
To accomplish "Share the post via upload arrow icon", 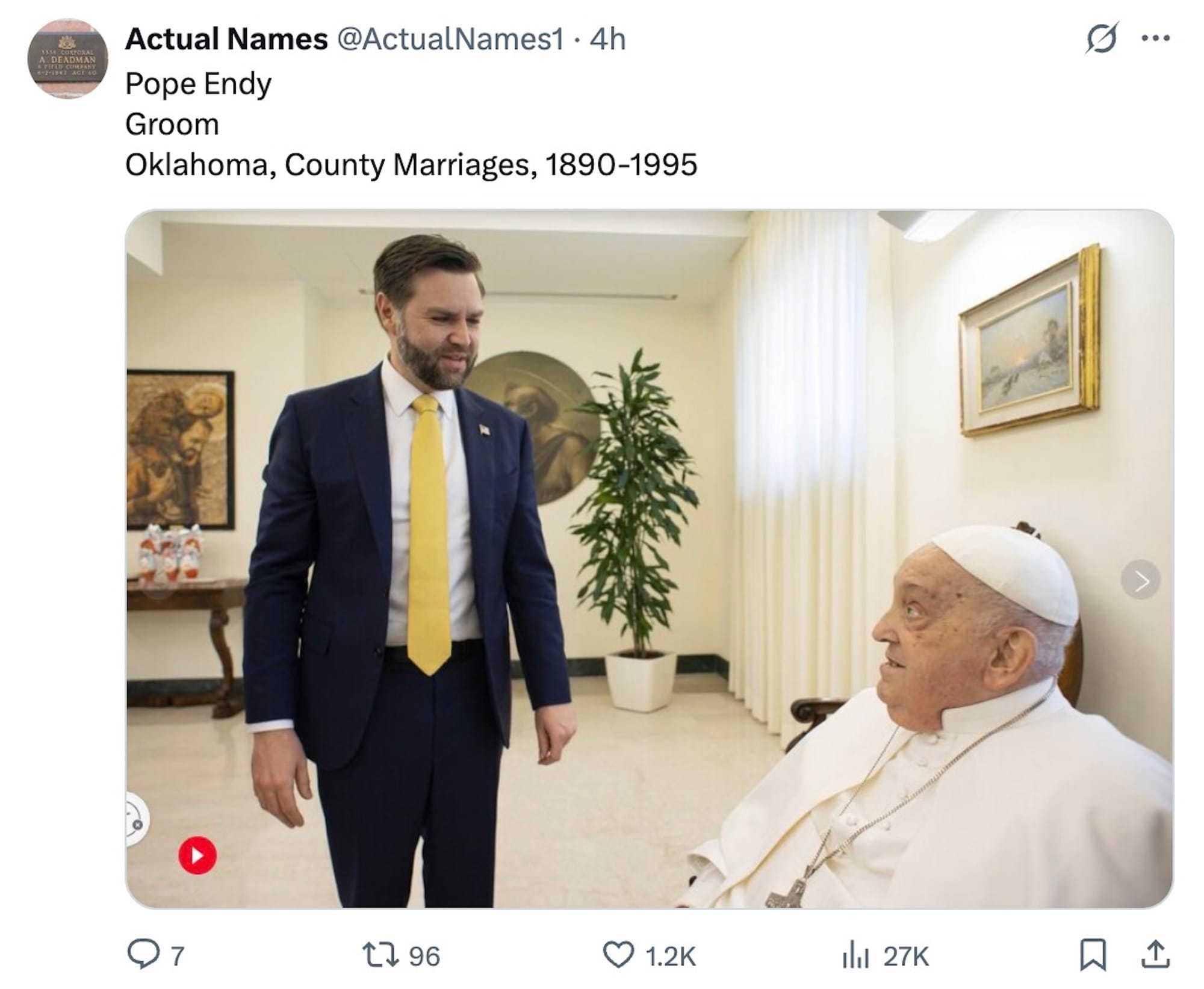I will click(1155, 955).
